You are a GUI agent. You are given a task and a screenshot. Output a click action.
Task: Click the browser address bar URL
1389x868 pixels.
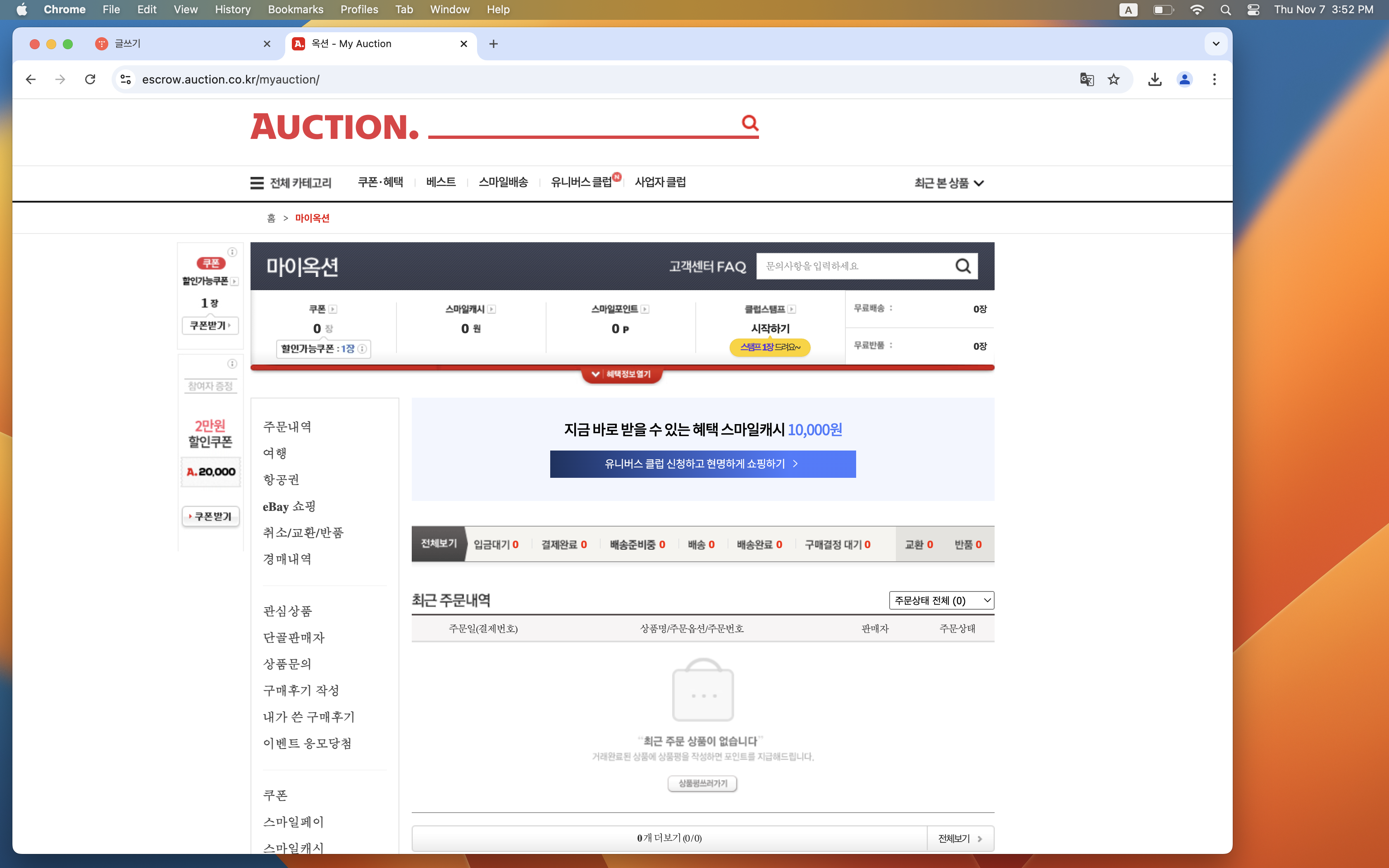pyautogui.click(x=231, y=79)
